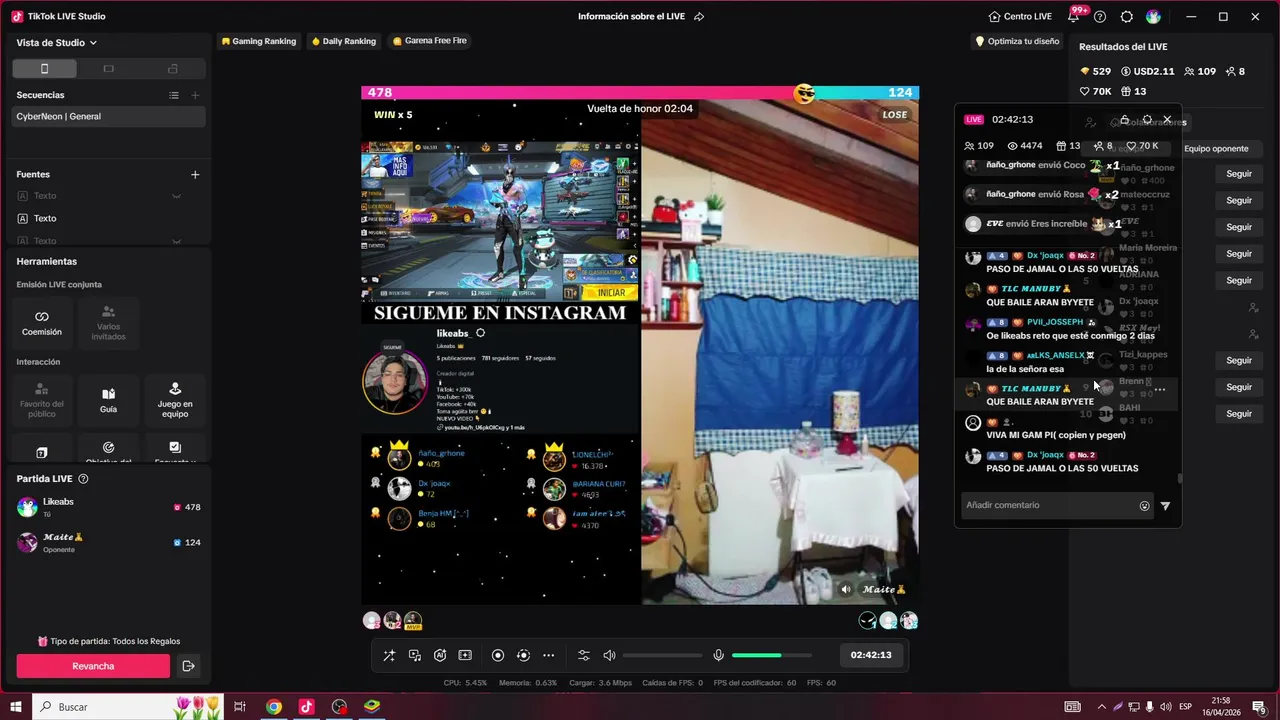The image size is (1280, 720).
Task: Open the Gaming Ranking tab
Action: click(258, 41)
